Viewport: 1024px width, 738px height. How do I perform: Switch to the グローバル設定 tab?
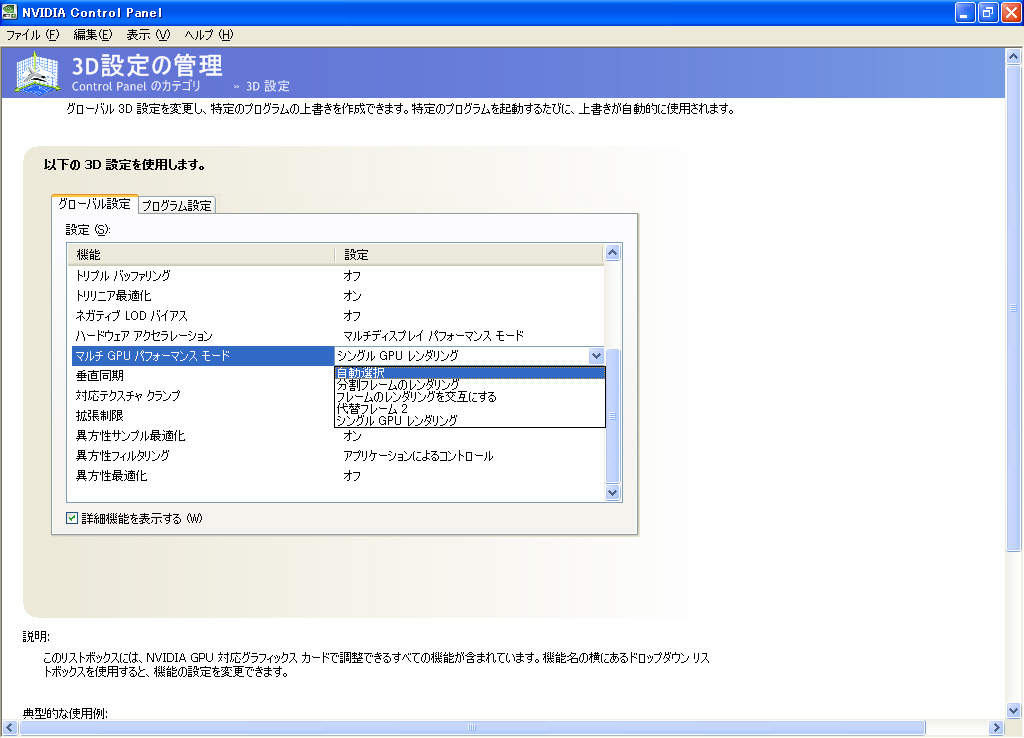coord(94,204)
